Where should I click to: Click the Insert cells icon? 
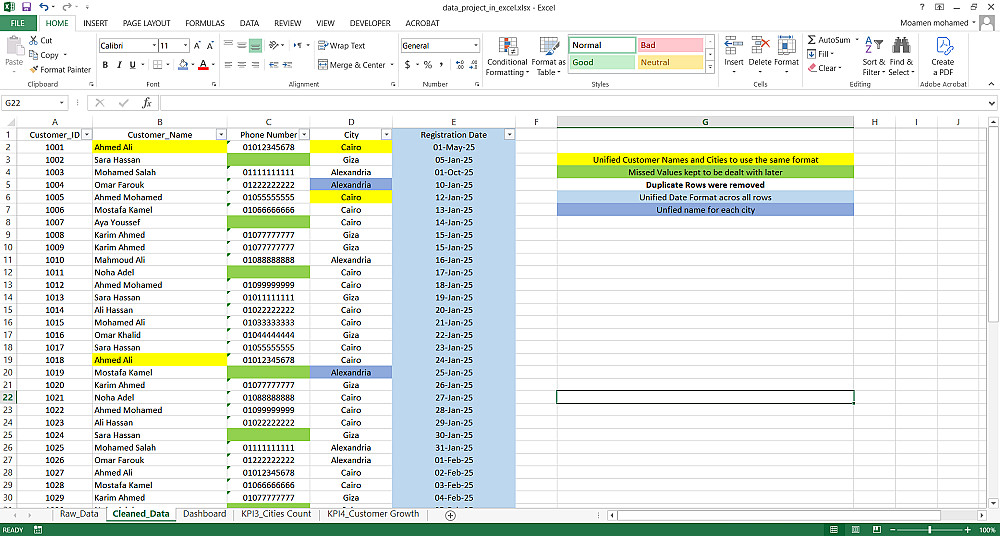coord(733,46)
